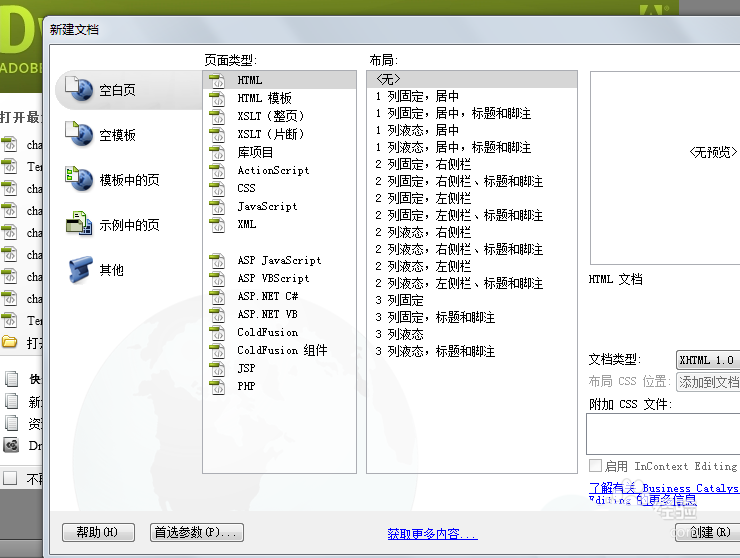Select layout 3 列液态
Image resolution: width=740 pixels, height=558 pixels.
(472, 334)
